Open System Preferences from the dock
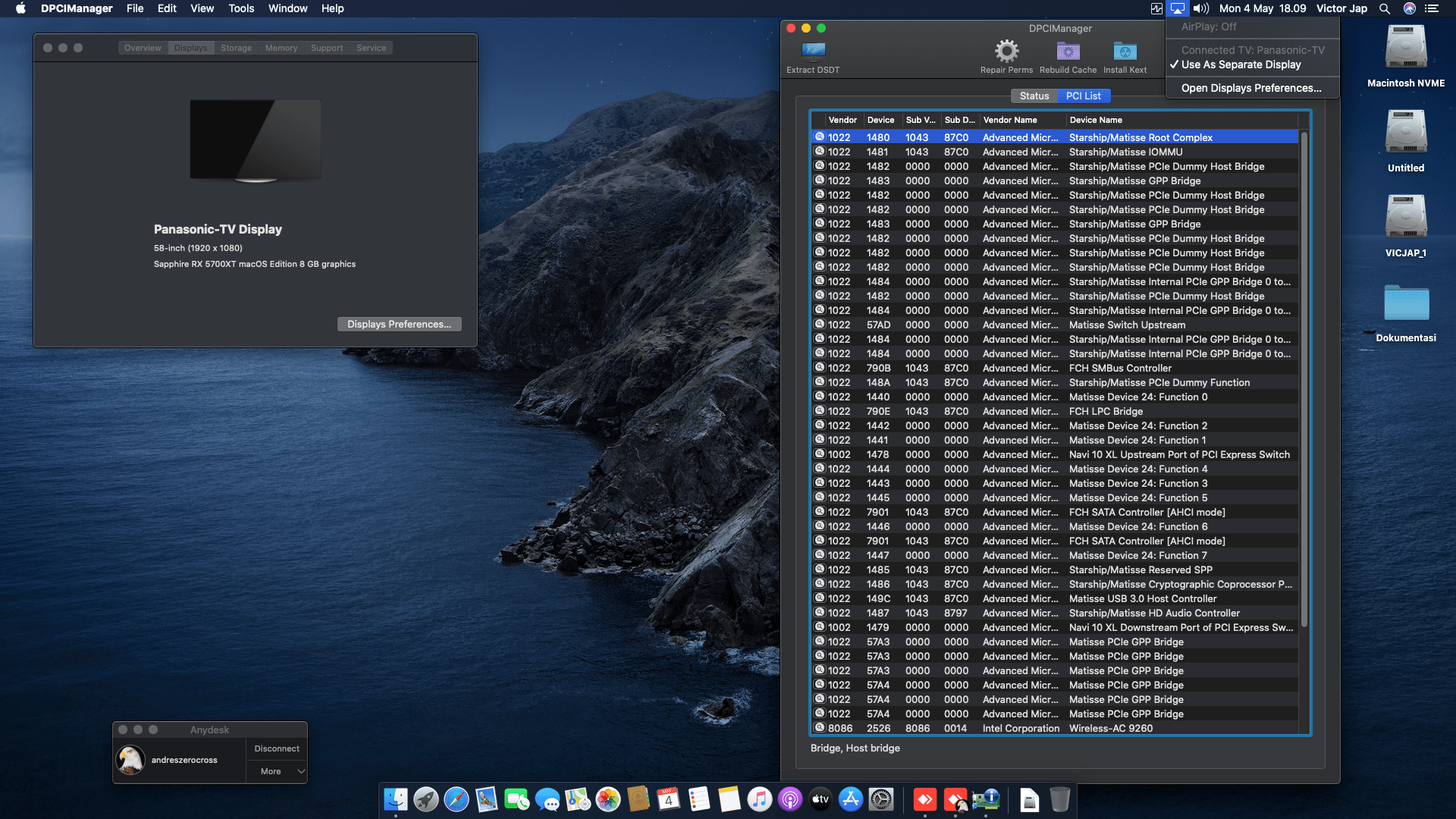Viewport: 1456px width, 819px height. point(881,799)
